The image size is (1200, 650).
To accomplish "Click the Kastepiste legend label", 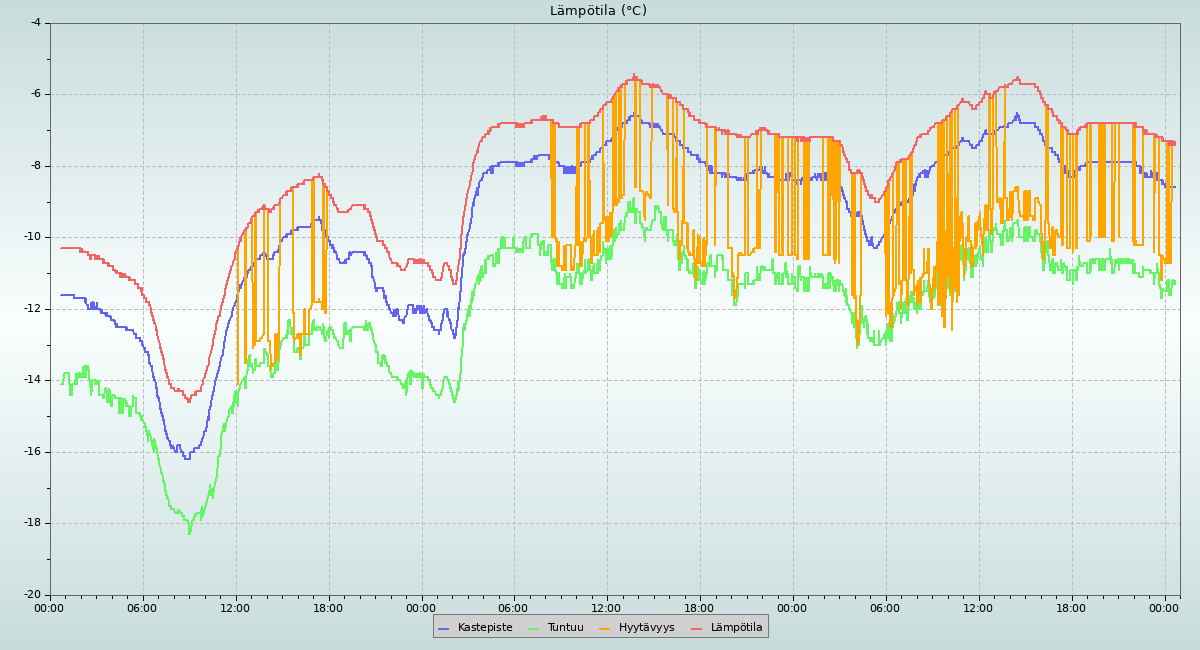I will 485,627.
